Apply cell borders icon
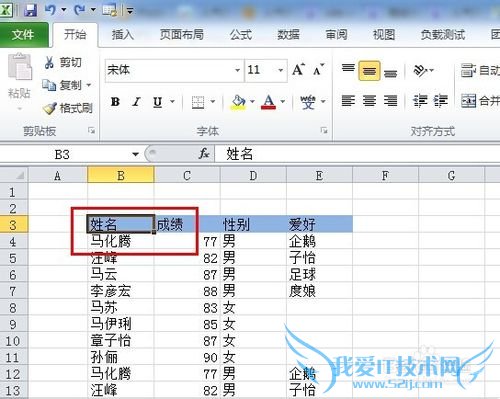The height and width of the screenshot is (399, 500). tap(198, 102)
